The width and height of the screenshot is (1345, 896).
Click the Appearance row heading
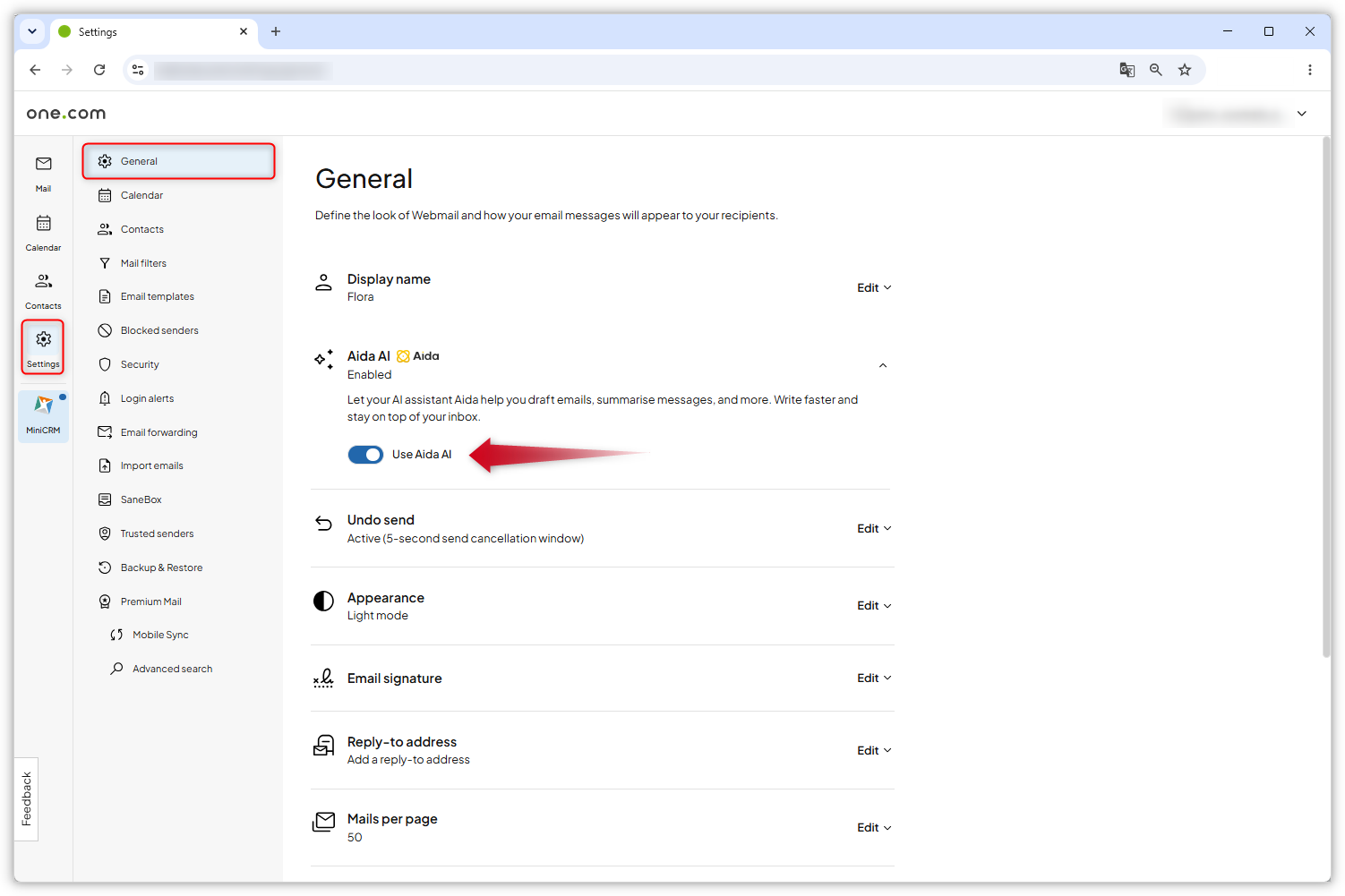click(x=386, y=598)
